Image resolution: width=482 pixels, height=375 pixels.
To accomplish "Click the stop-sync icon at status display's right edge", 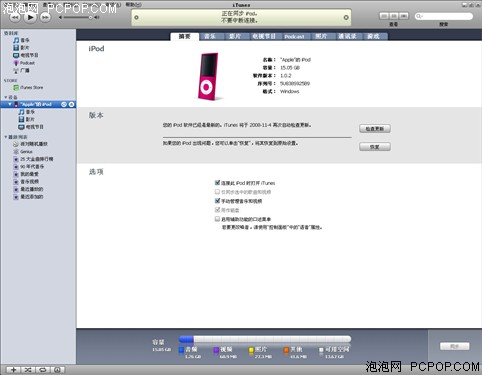I will pos(346,17).
